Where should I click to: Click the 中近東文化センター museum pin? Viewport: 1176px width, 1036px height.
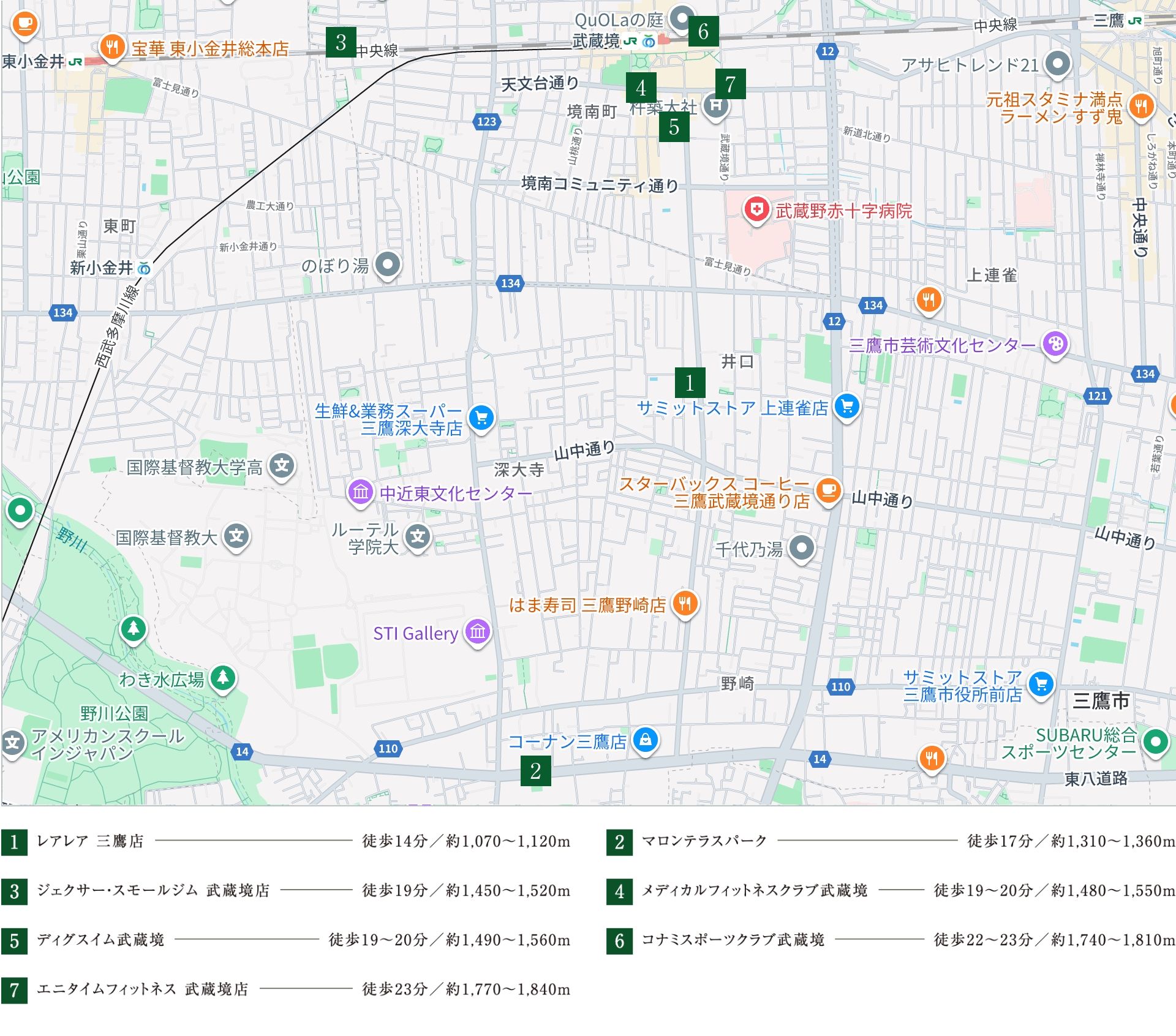(x=361, y=492)
